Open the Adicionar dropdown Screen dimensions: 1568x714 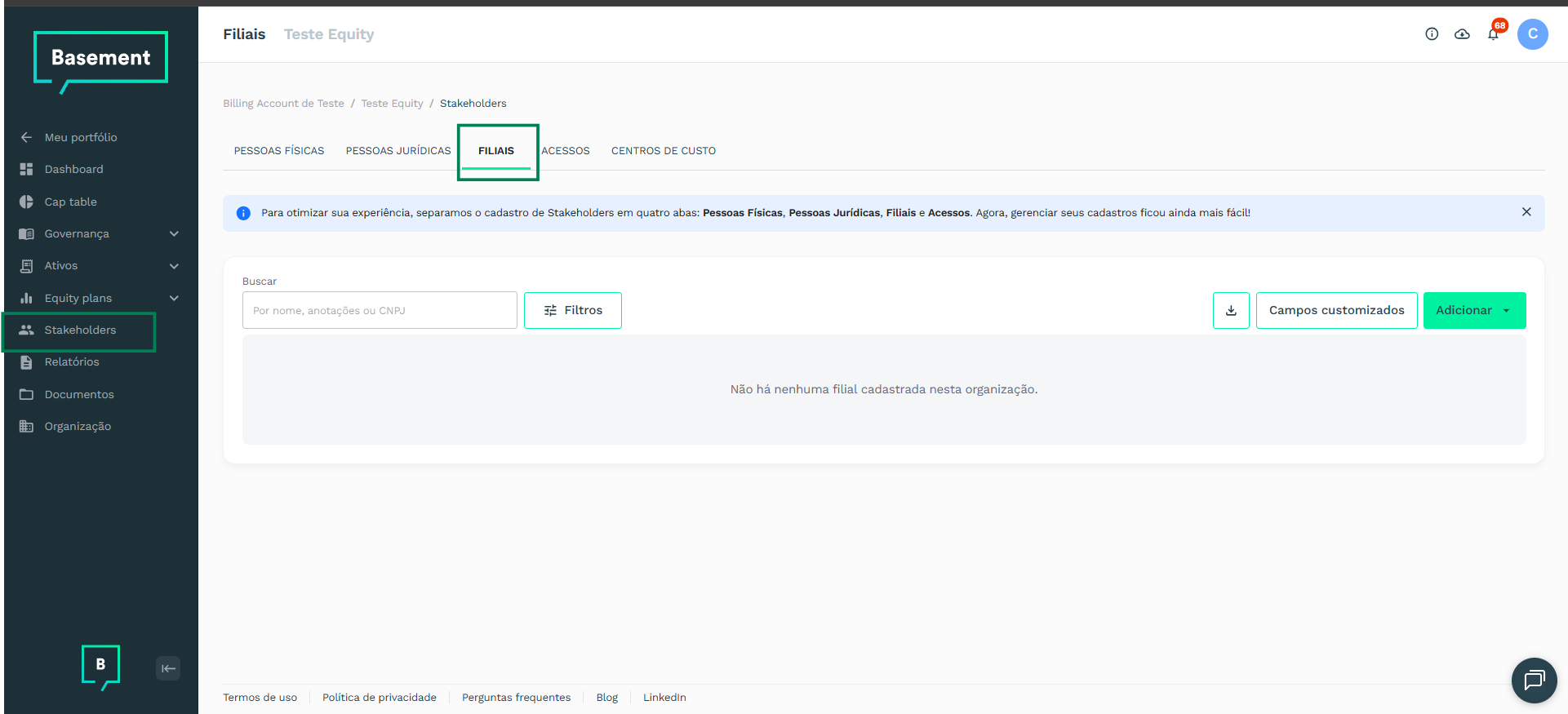[1473, 311]
